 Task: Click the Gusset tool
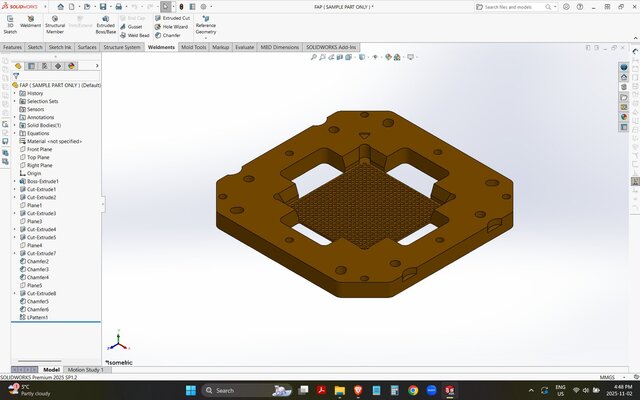click(131, 26)
